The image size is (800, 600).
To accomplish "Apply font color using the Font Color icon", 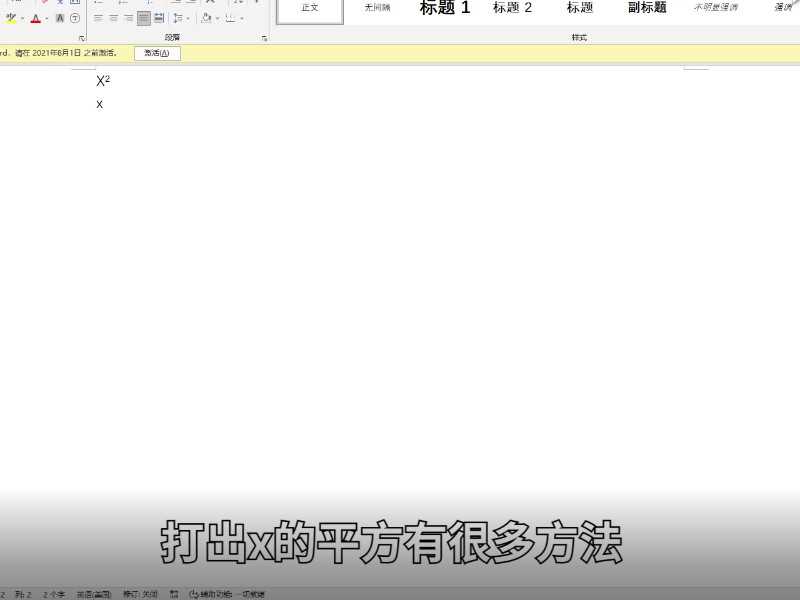I will 34,17.
